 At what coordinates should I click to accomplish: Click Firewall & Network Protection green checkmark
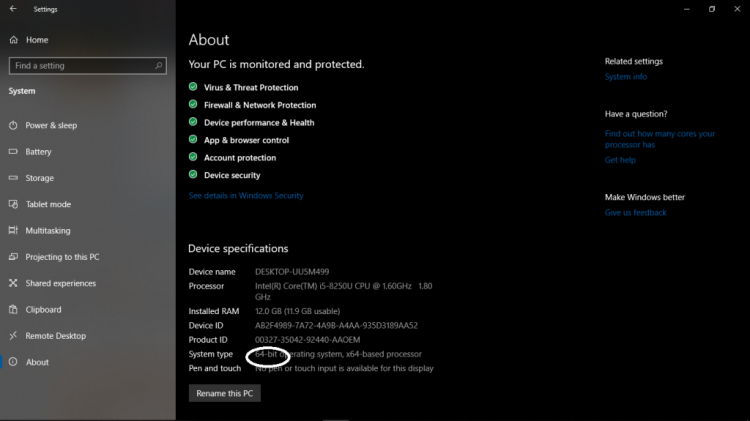(193, 104)
